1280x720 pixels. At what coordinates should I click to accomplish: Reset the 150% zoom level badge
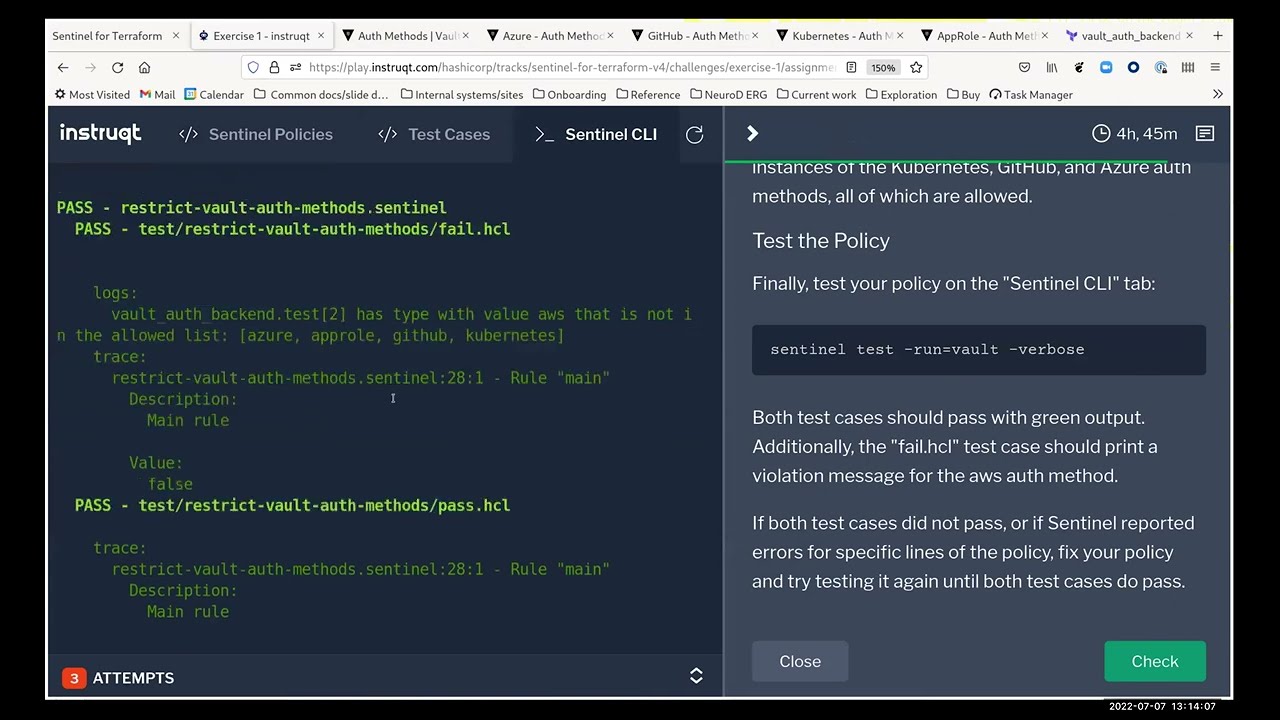[x=882, y=67]
